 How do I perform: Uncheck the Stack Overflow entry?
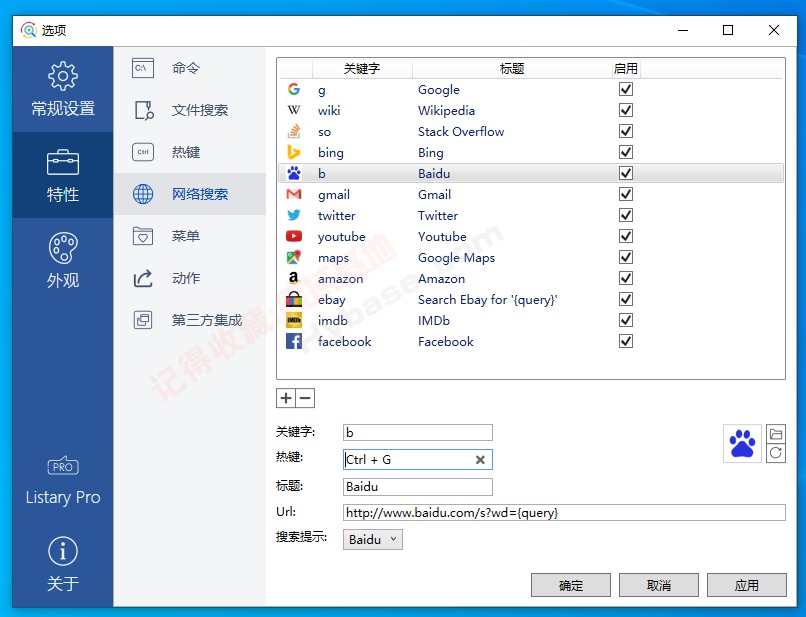(626, 131)
